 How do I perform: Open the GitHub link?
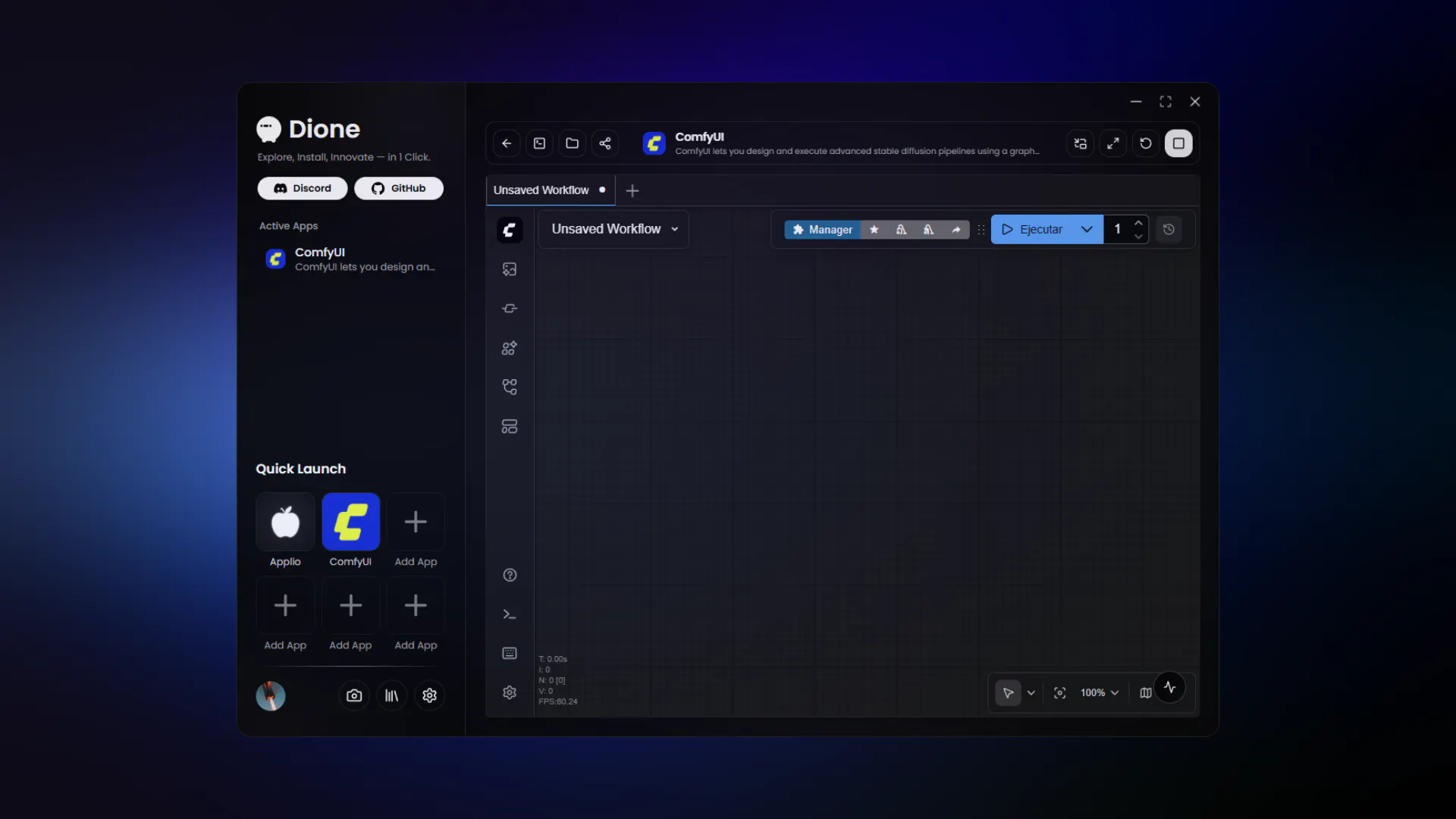(x=399, y=188)
